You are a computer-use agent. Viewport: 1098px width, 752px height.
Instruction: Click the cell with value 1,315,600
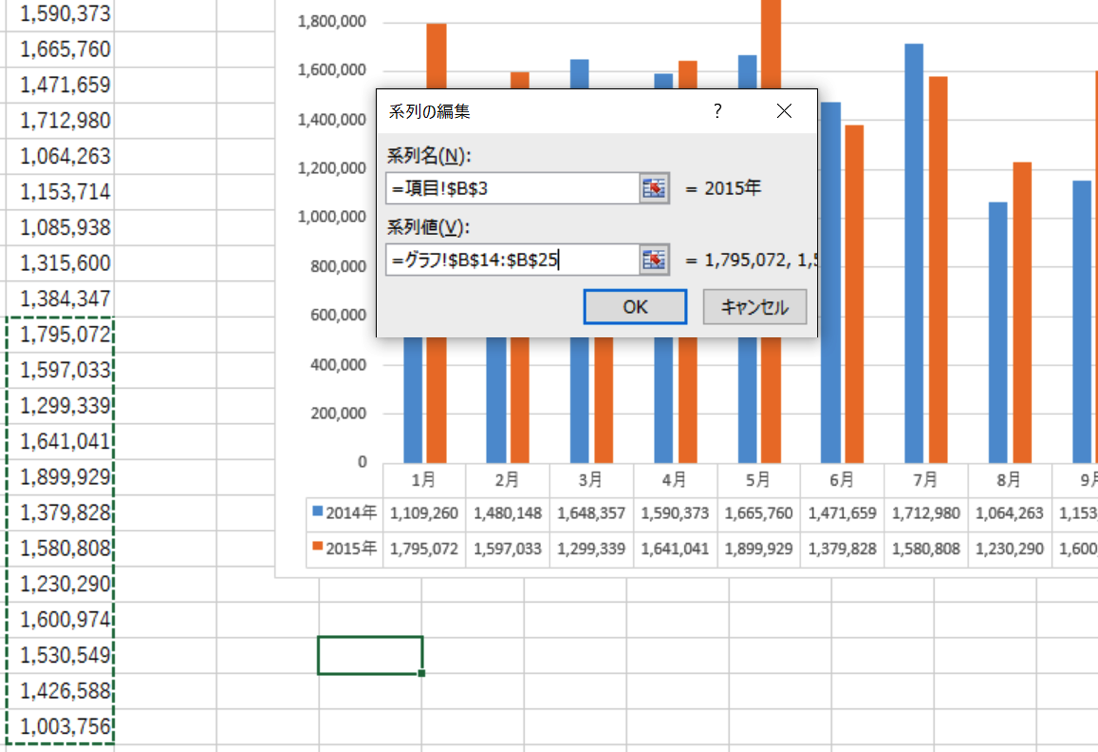[60, 263]
